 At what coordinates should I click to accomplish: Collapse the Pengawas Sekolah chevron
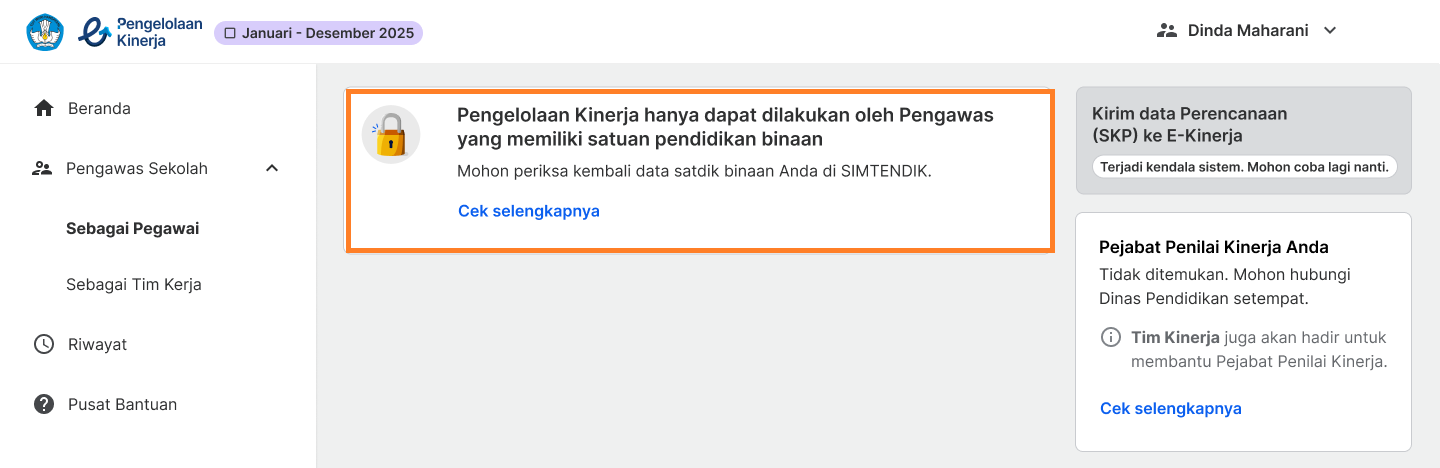[x=272, y=168]
